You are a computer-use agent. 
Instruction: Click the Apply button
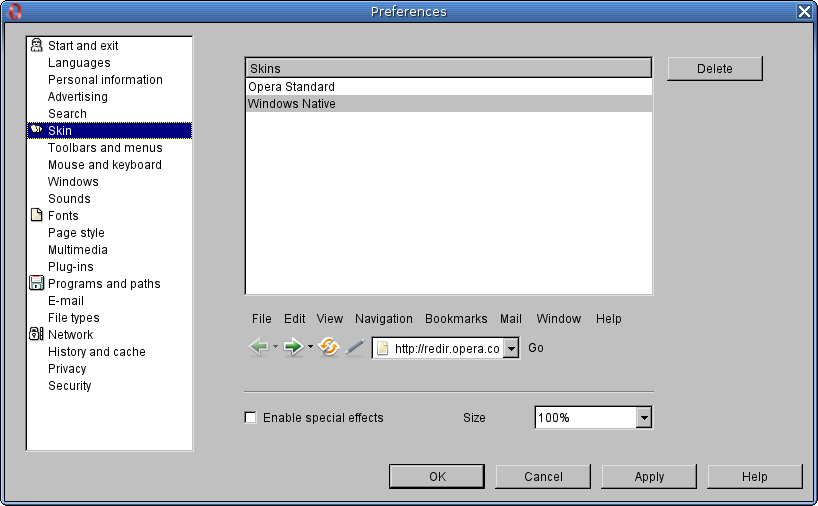649,477
